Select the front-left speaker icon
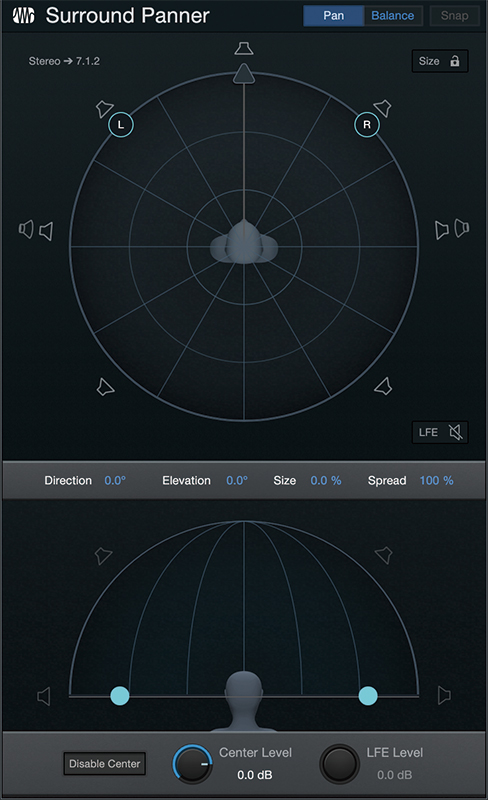The width and height of the screenshot is (488, 800). coord(104,109)
